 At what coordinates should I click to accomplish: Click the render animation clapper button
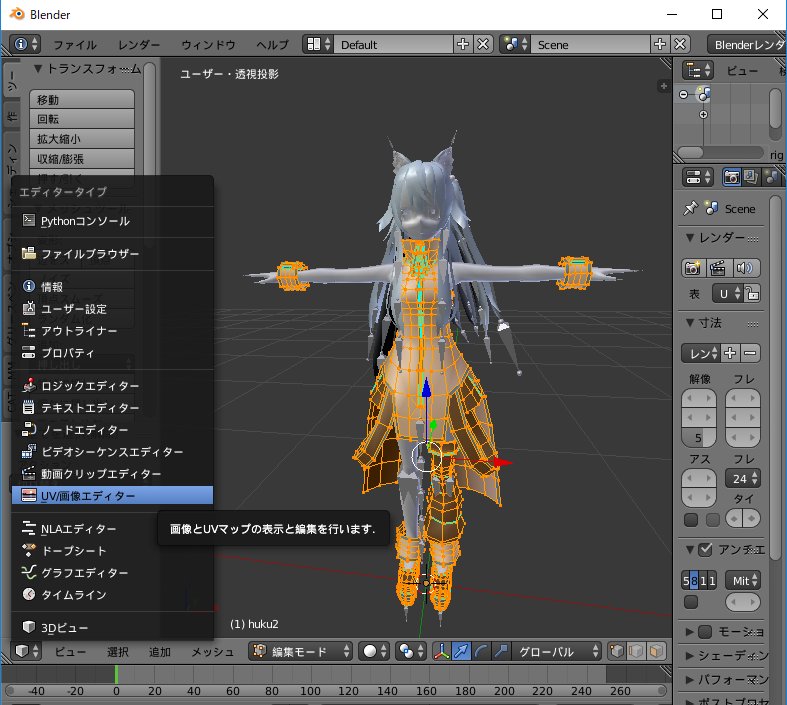(x=718, y=268)
